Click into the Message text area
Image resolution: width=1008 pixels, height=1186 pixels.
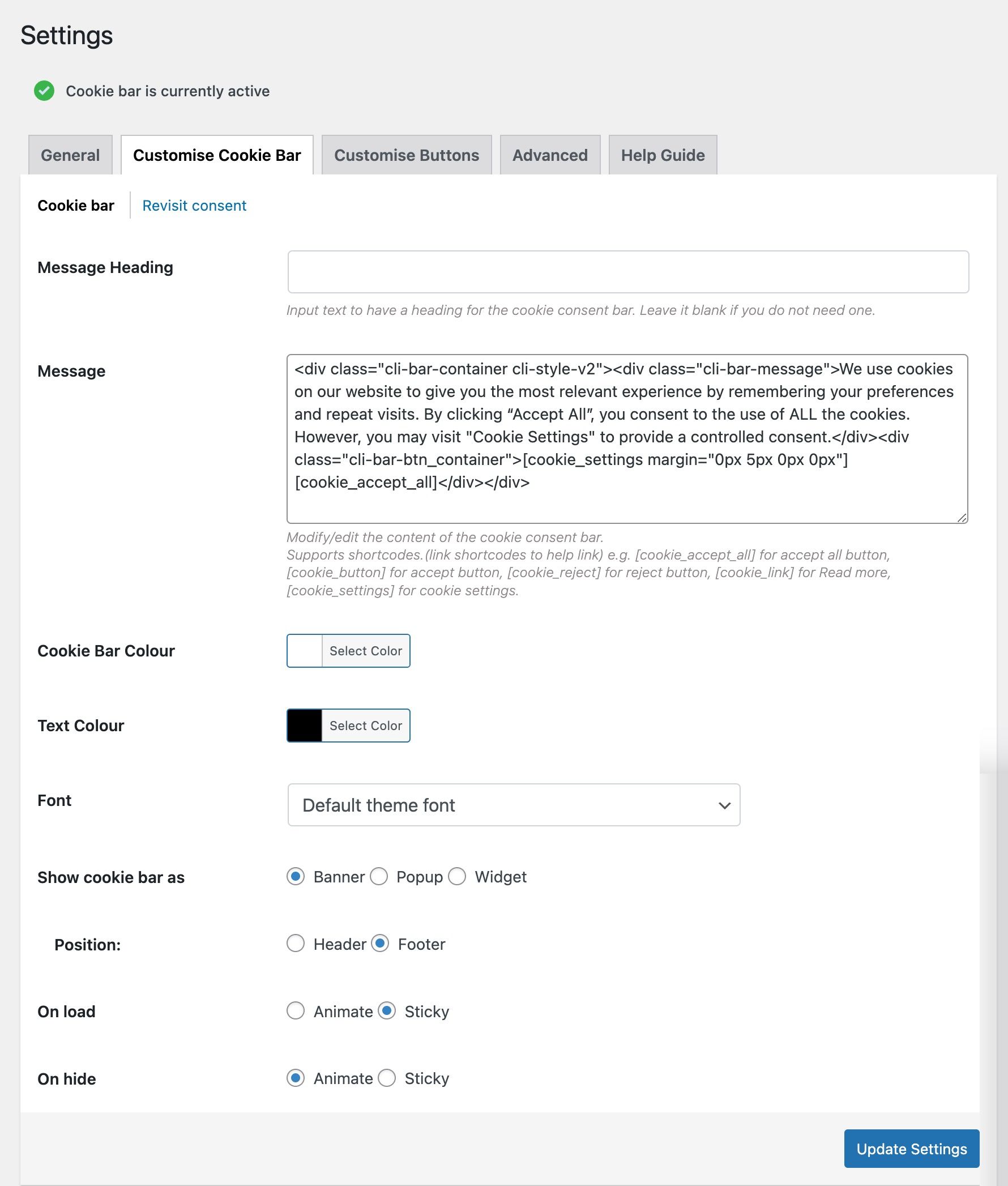[627, 439]
